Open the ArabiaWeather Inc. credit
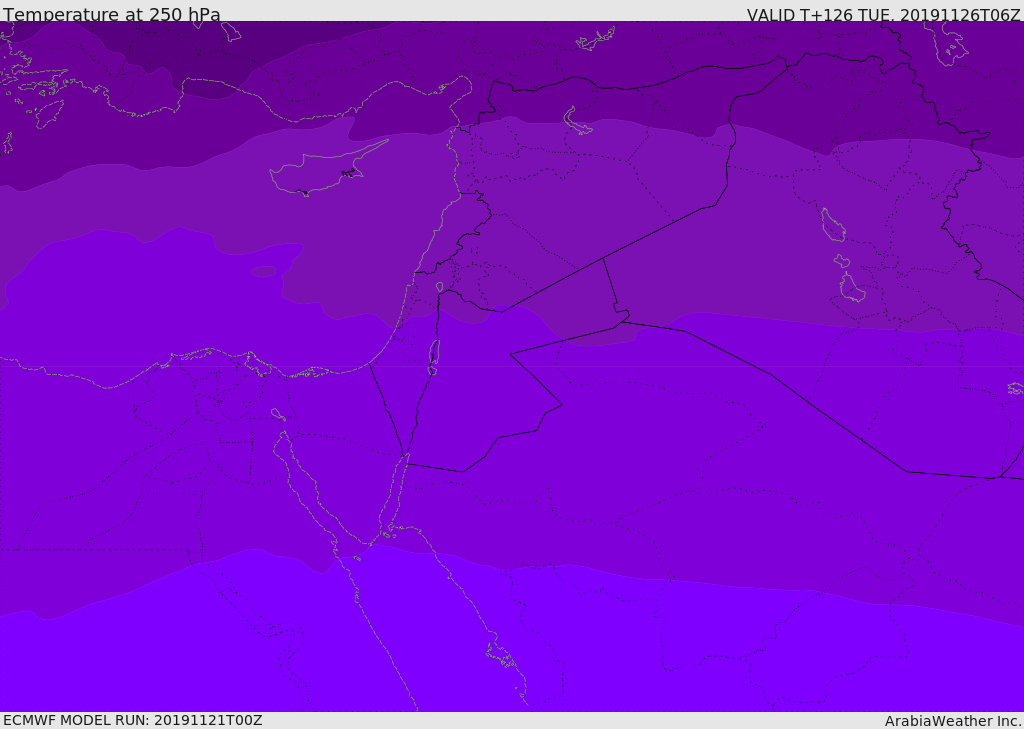This screenshot has width=1024, height=729. point(952,721)
